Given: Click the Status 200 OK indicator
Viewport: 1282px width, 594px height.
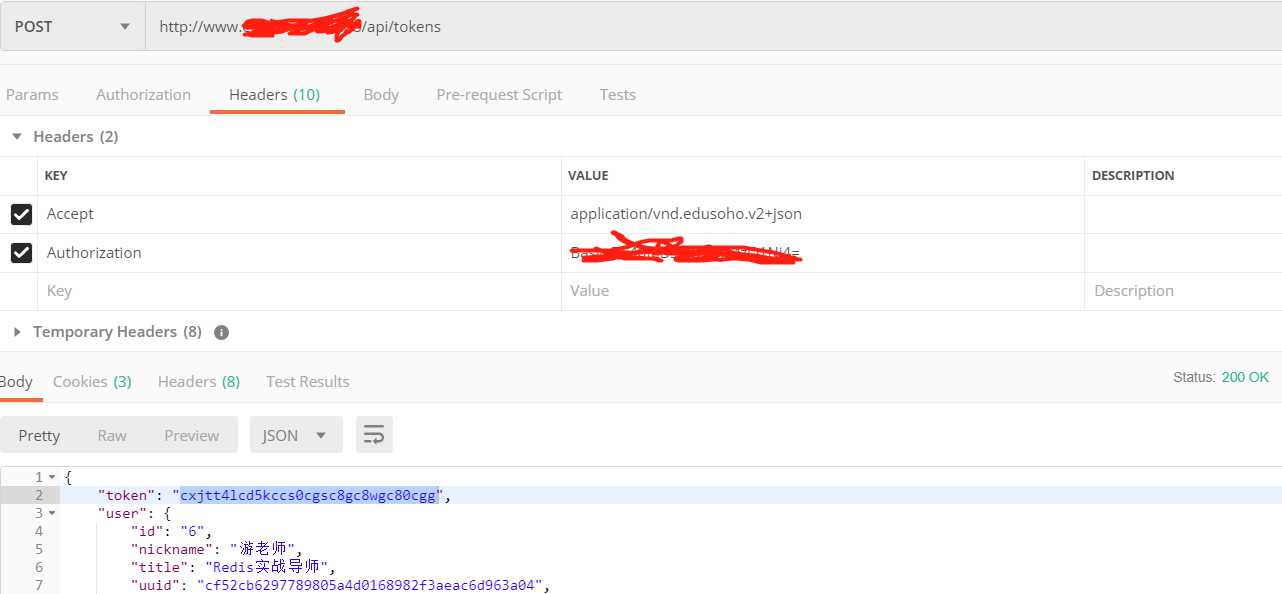Looking at the screenshot, I should click(1220, 378).
